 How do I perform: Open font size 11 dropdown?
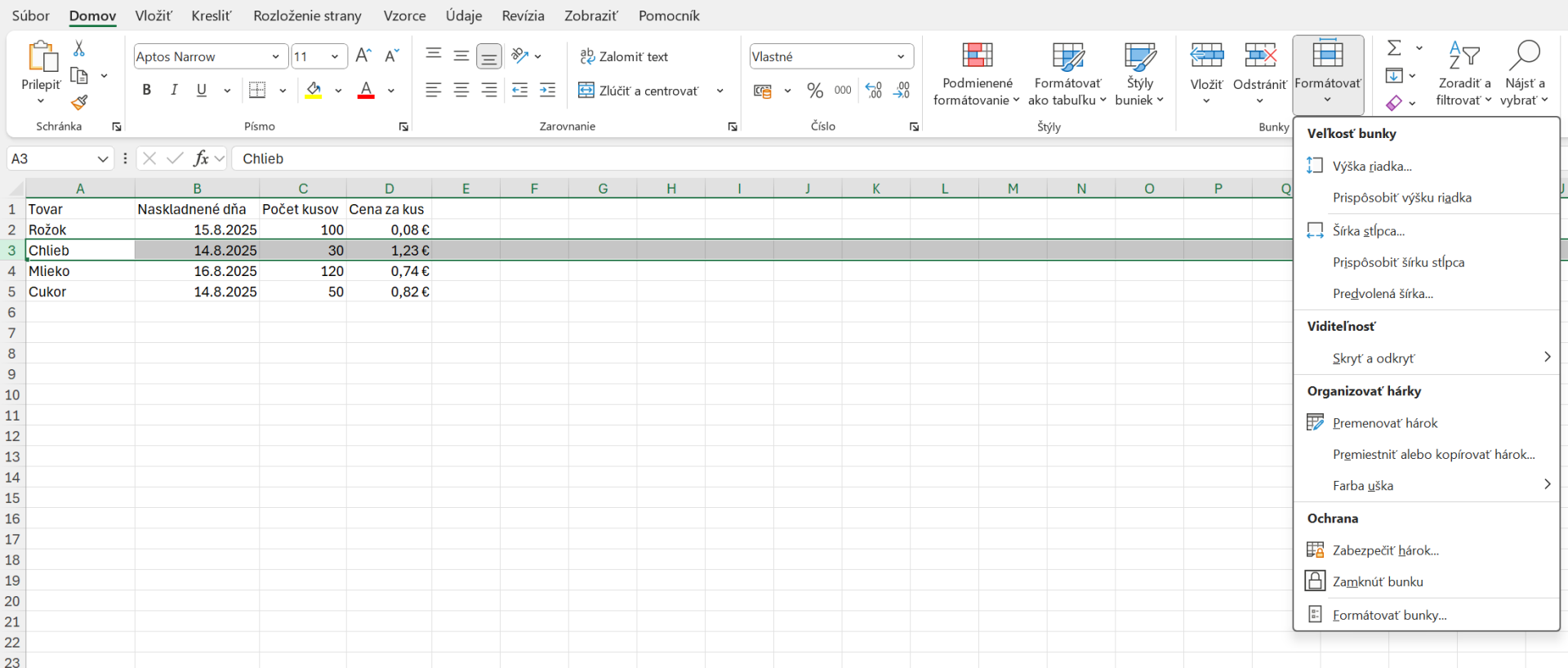(x=335, y=56)
